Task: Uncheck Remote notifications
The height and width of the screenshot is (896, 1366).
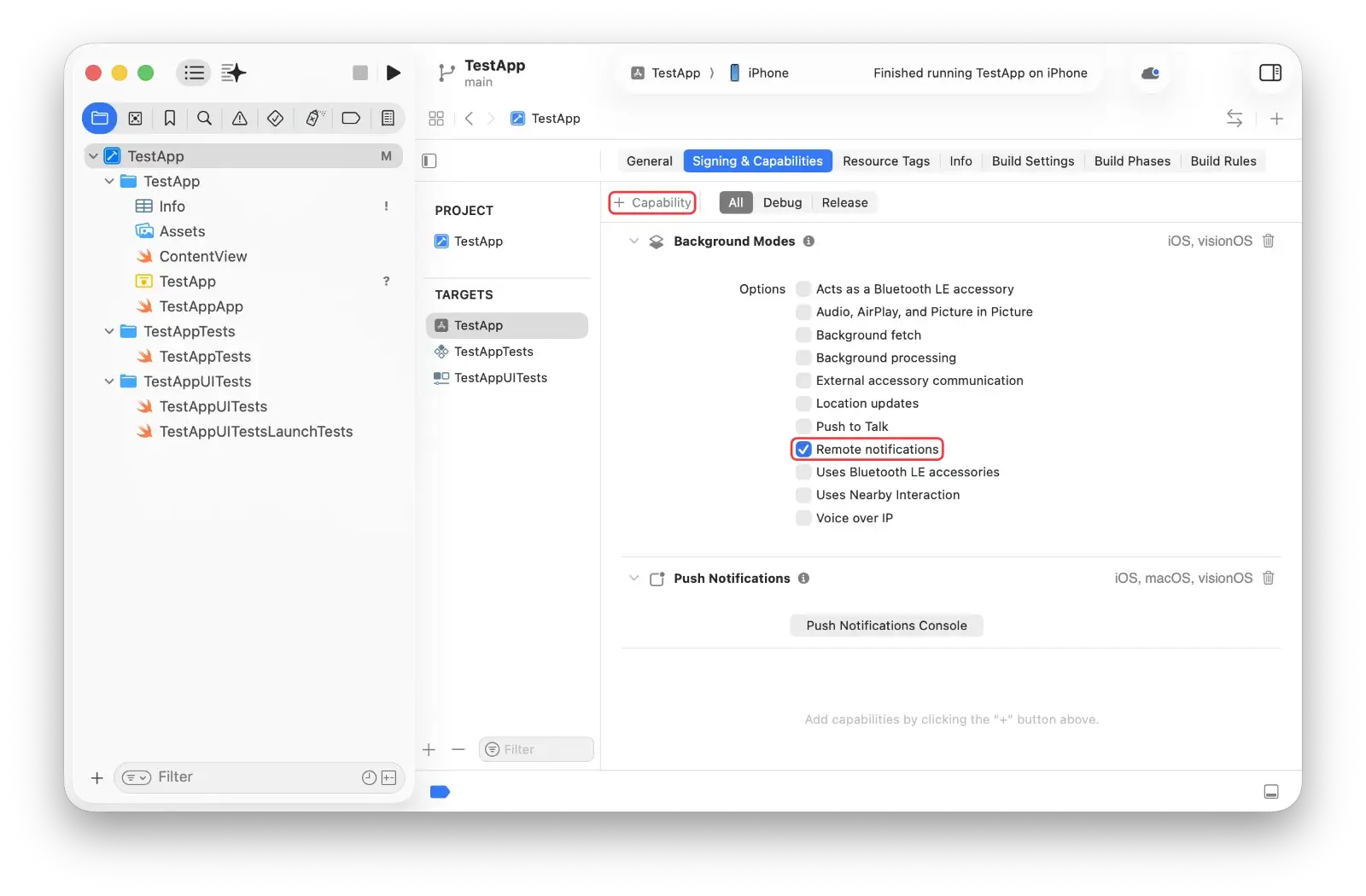Action: (803, 450)
